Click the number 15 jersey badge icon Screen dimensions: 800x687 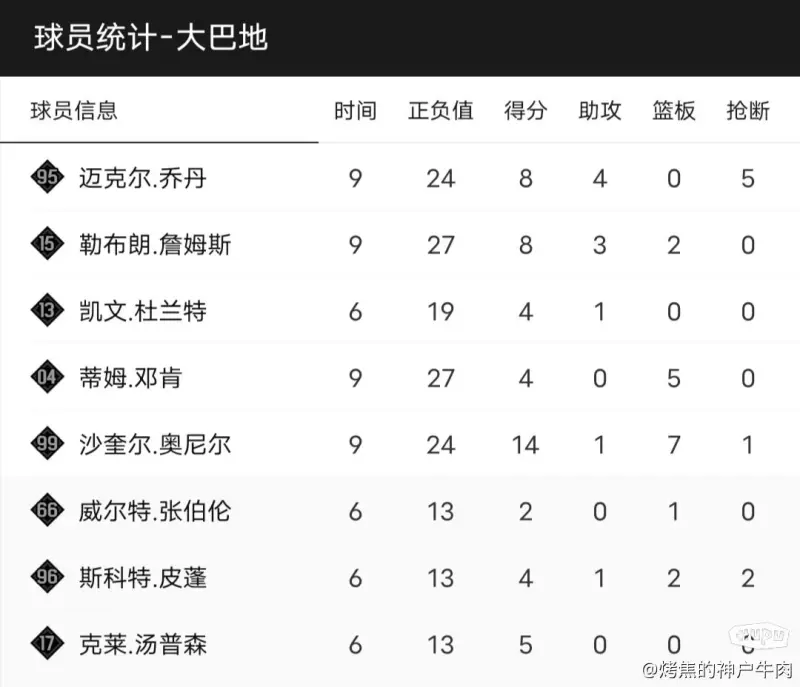tap(46, 244)
